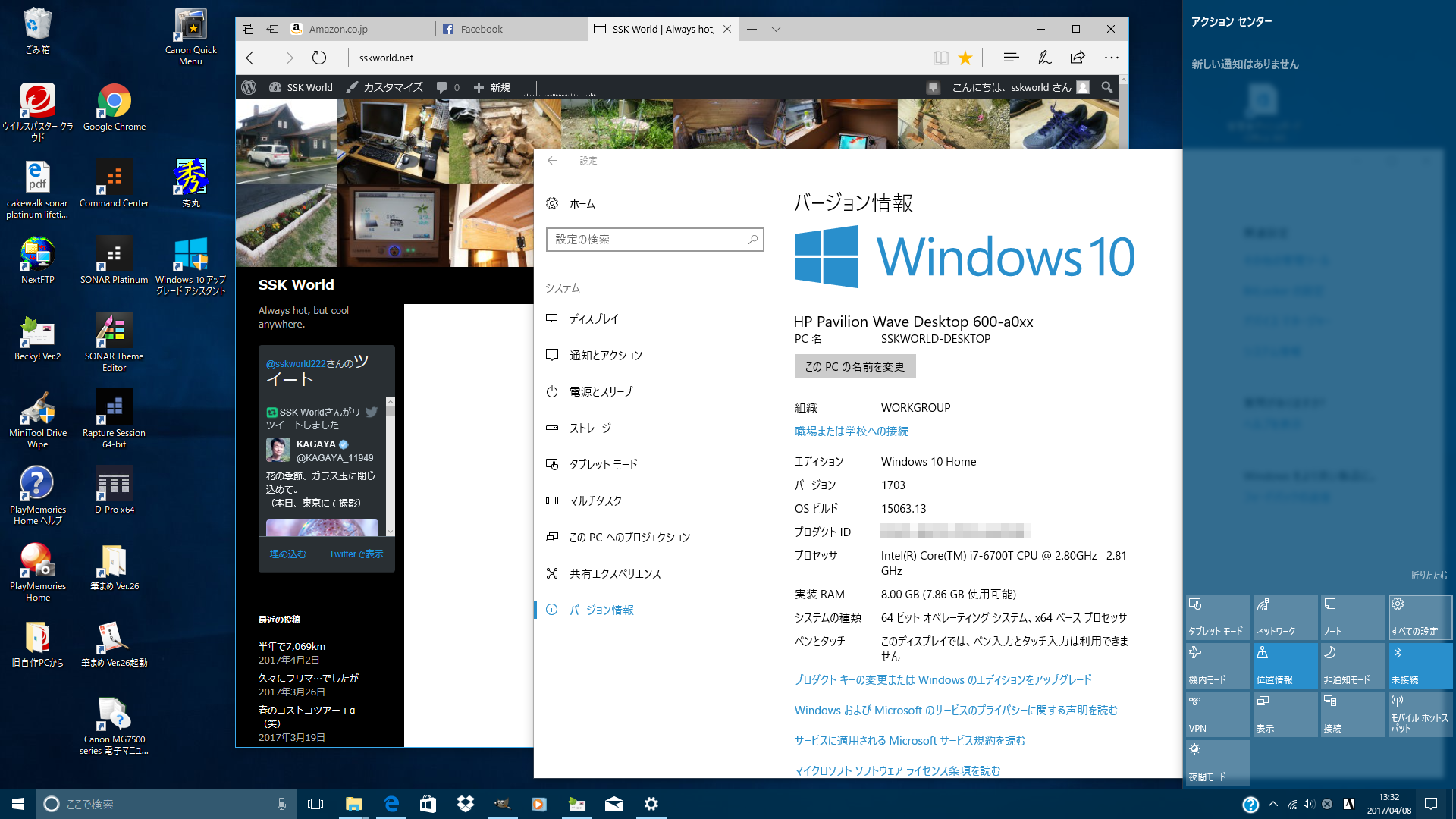Viewport: 1456px width, 819px height.
Task: Switch to the Facebook tab
Action: pyautogui.click(x=513, y=29)
